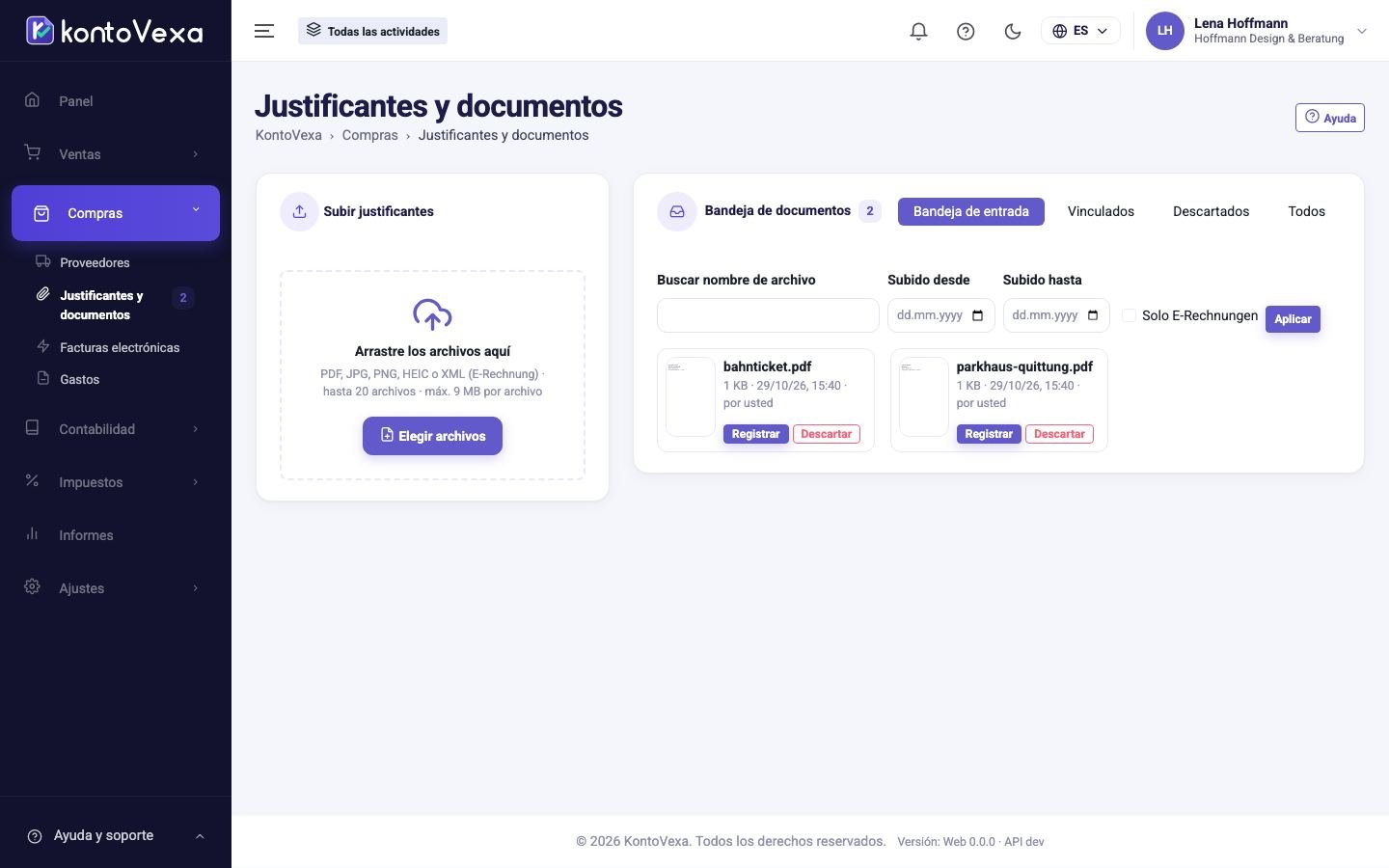The height and width of the screenshot is (868, 1389).
Task: Switch to dark mode moon icon
Action: [x=1013, y=31]
